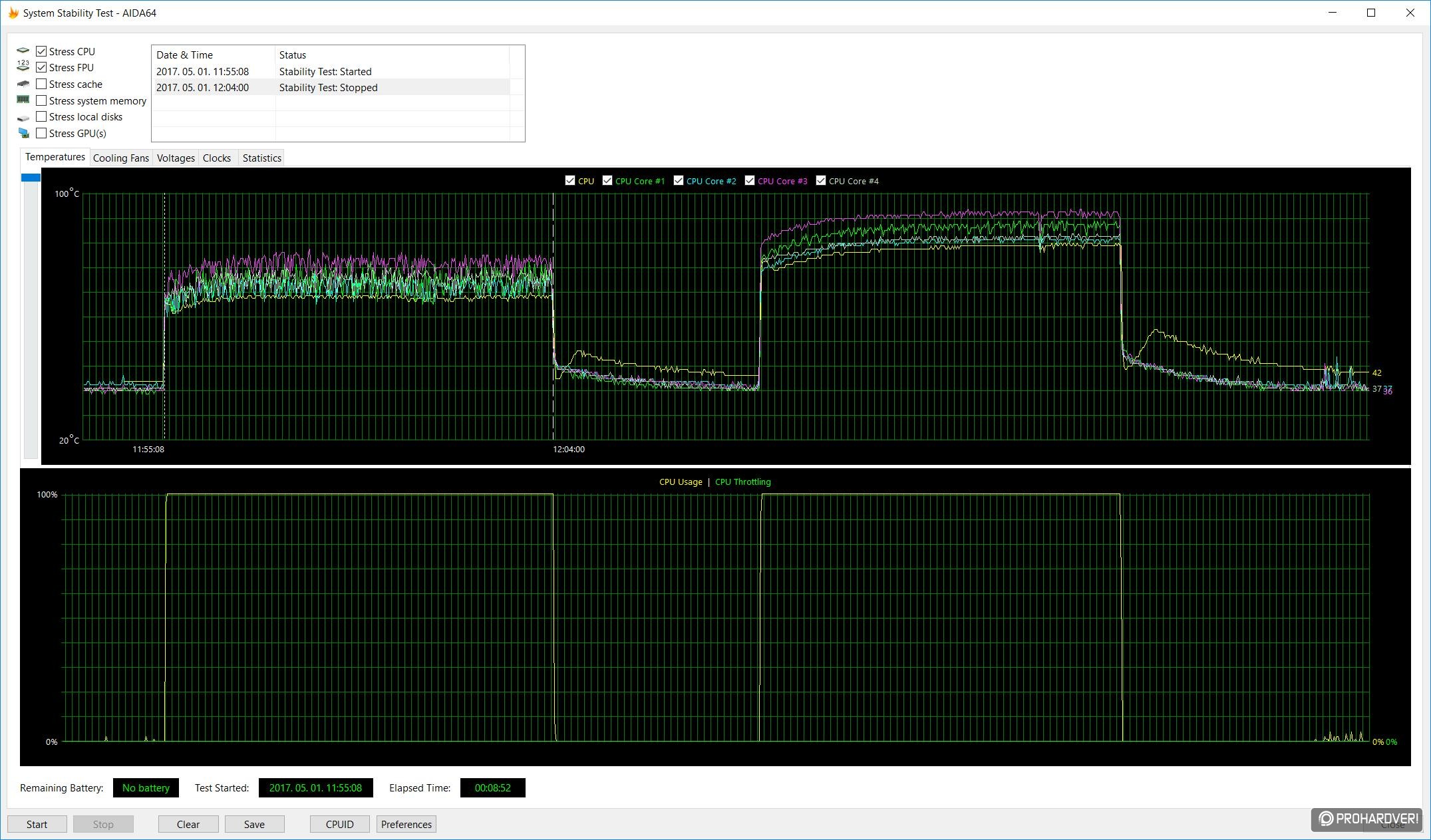
Task: Open the Voltages tab
Action: point(176,158)
